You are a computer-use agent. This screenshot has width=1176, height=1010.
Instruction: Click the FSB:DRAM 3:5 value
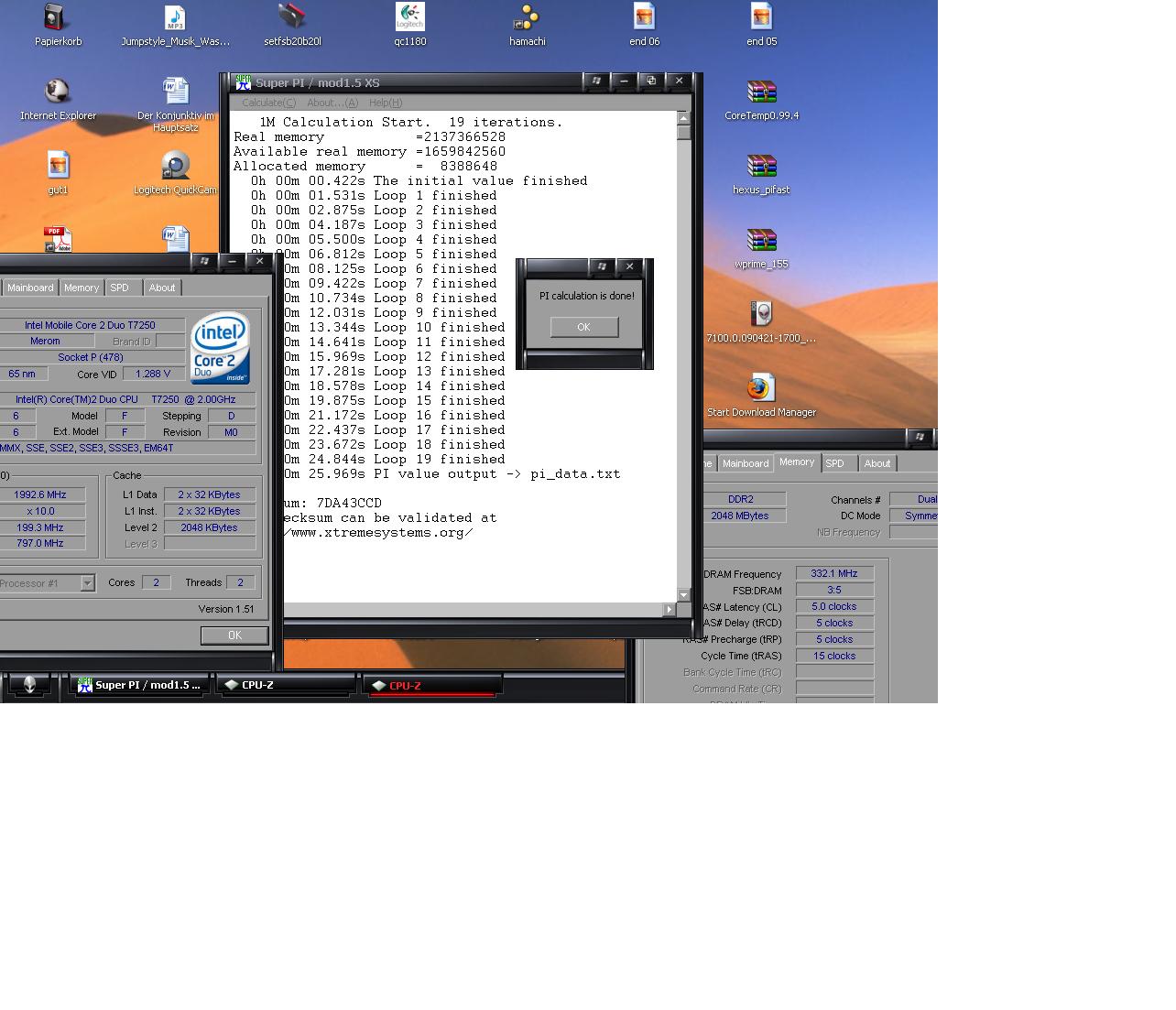tap(834, 591)
